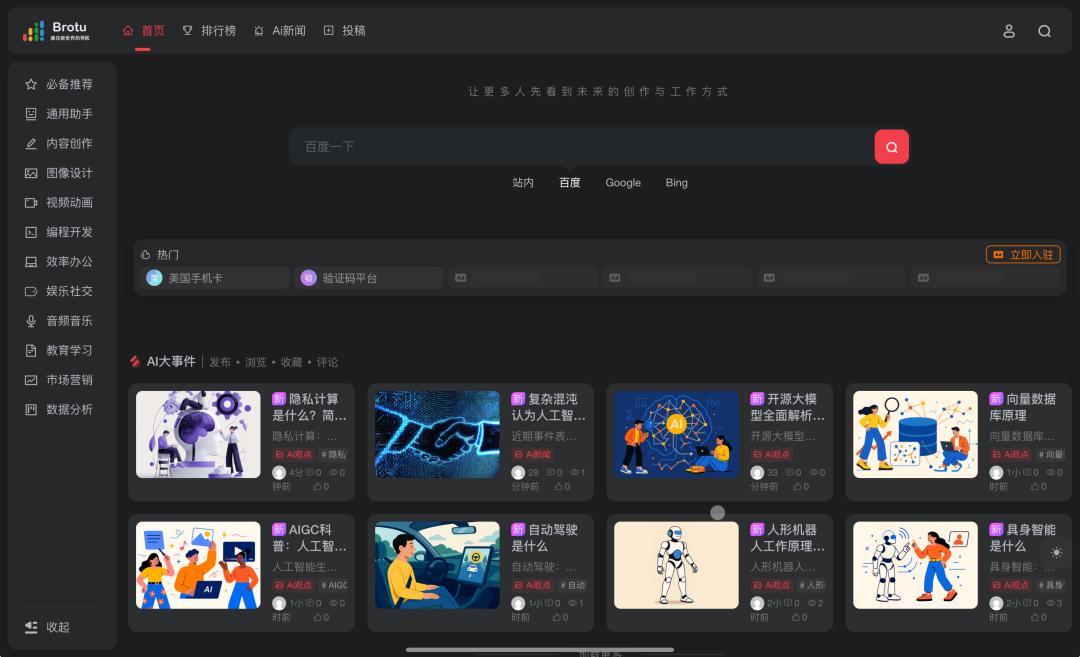1080x657 pixels.
Task: Click the 隐私计算是什么 article title
Action: pyautogui.click(x=309, y=407)
